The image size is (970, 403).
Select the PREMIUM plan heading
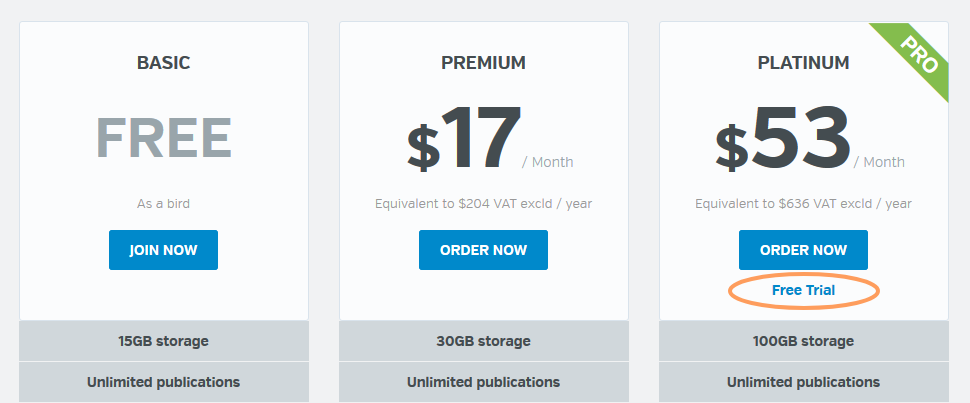pos(483,63)
